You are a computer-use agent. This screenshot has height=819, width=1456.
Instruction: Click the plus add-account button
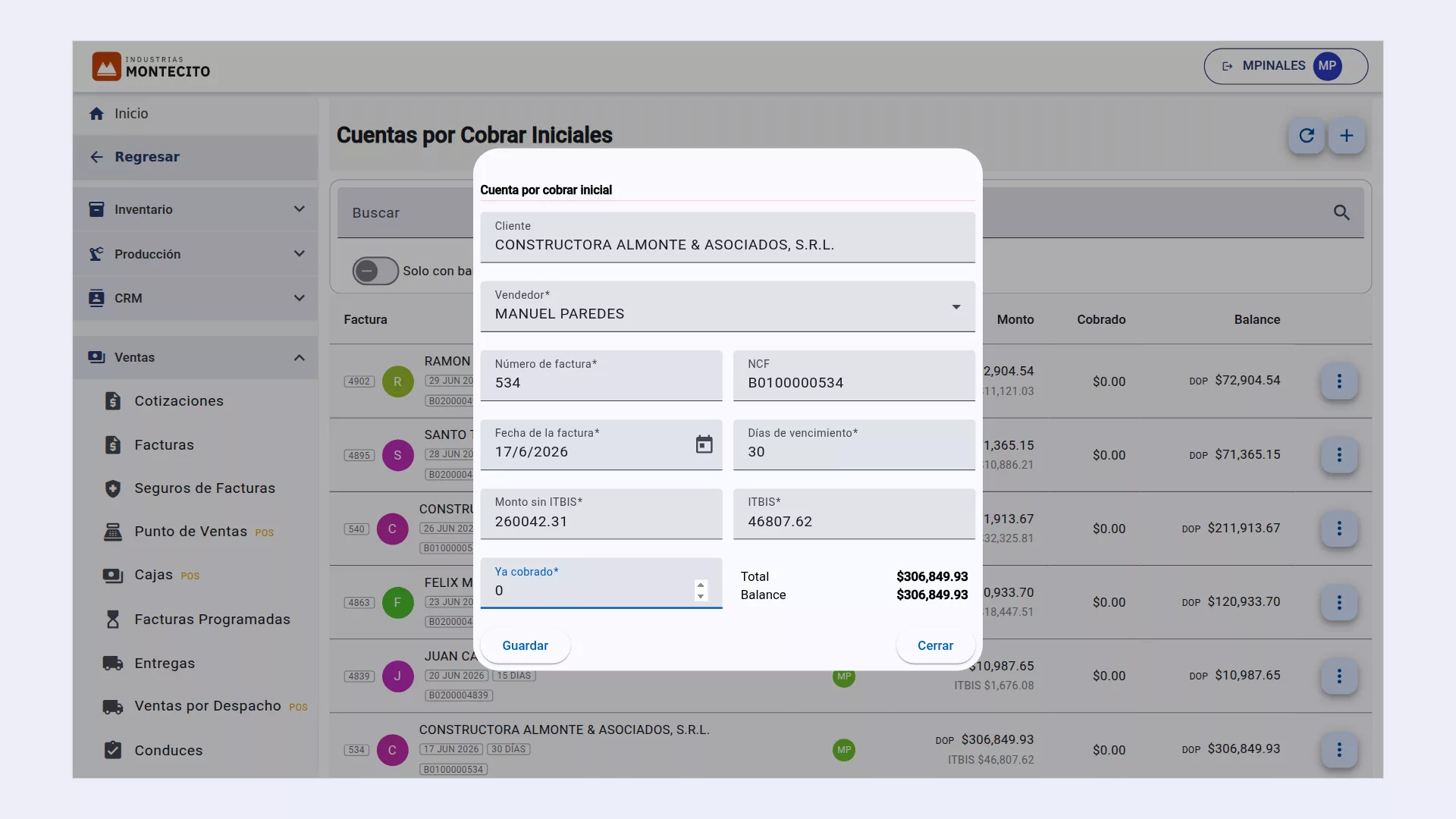(x=1347, y=136)
